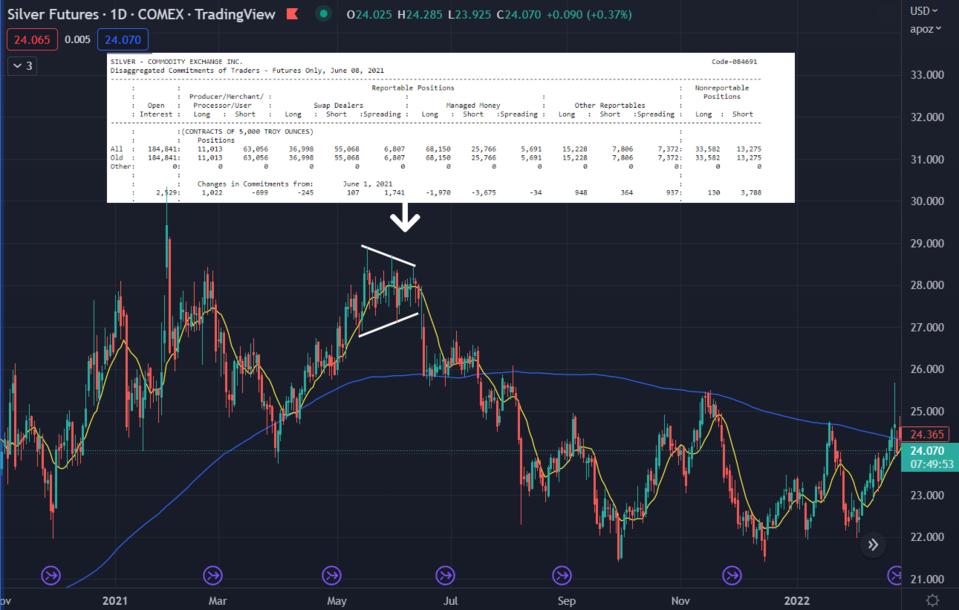The image size is (959, 610).
Task: Click Code-084691 in the COT report
Action: (734, 62)
